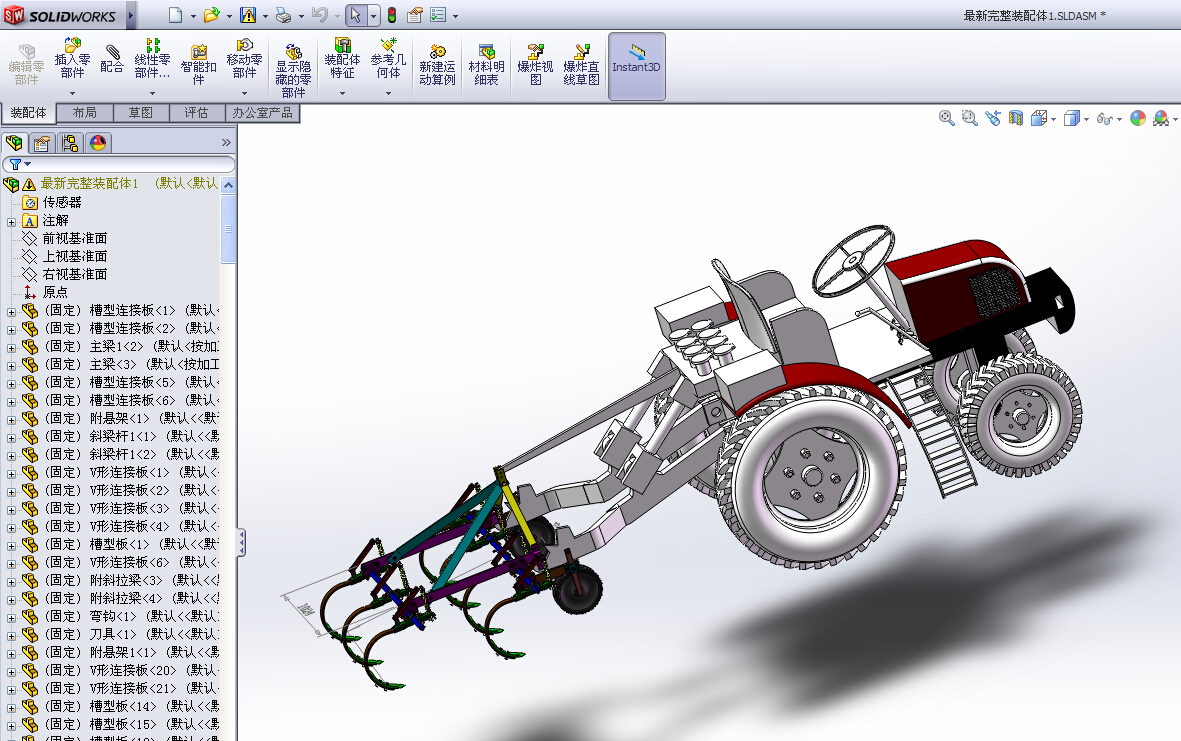Click the Rebuild traffic light icon

[392, 15]
